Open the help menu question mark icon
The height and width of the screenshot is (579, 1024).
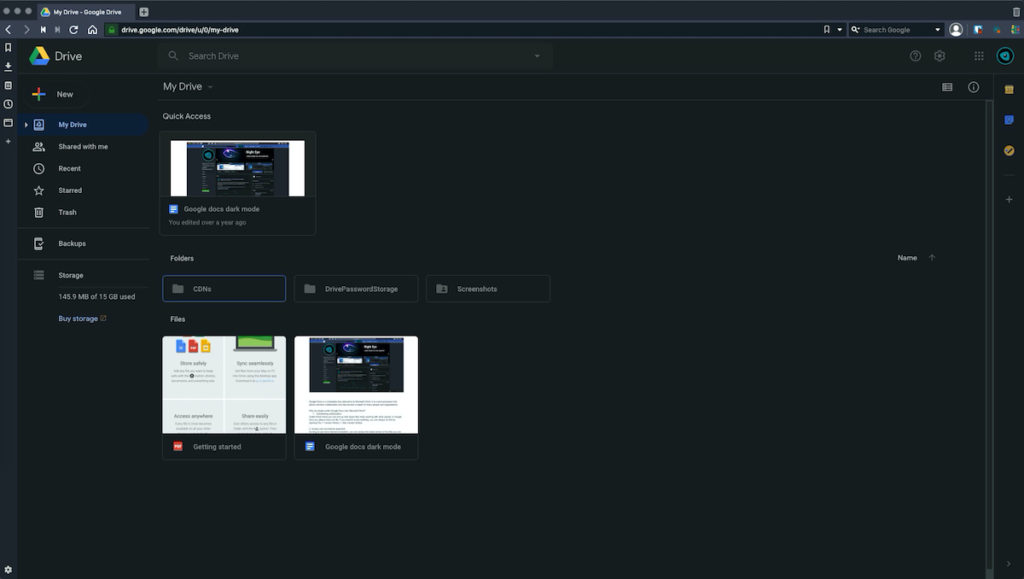click(x=915, y=56)
